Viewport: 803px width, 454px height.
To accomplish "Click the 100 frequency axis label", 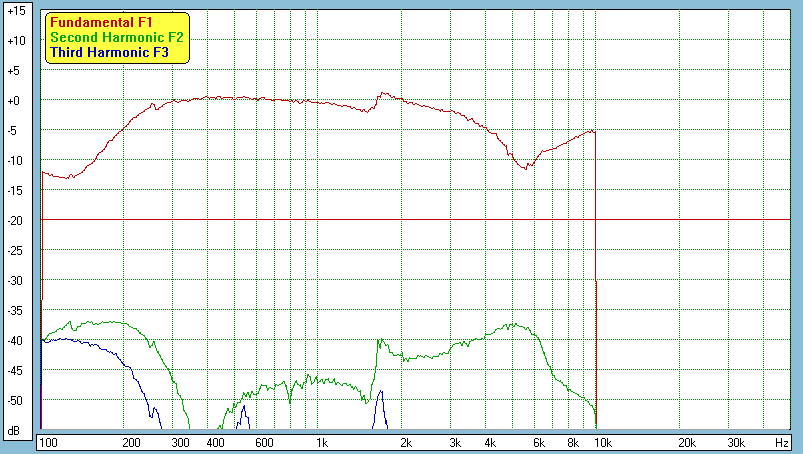I will pos(47,442).
